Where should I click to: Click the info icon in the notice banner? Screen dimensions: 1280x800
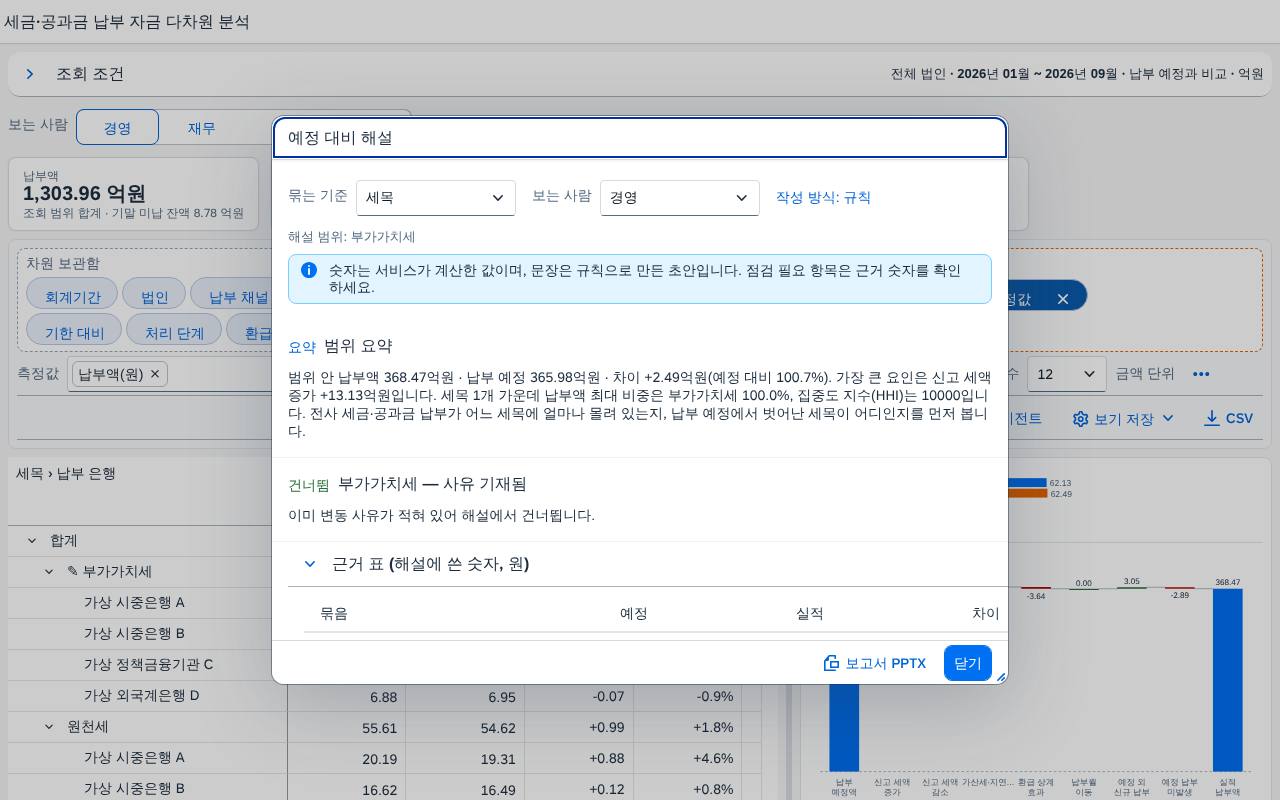pyautogui.click(x=309, y=270)
